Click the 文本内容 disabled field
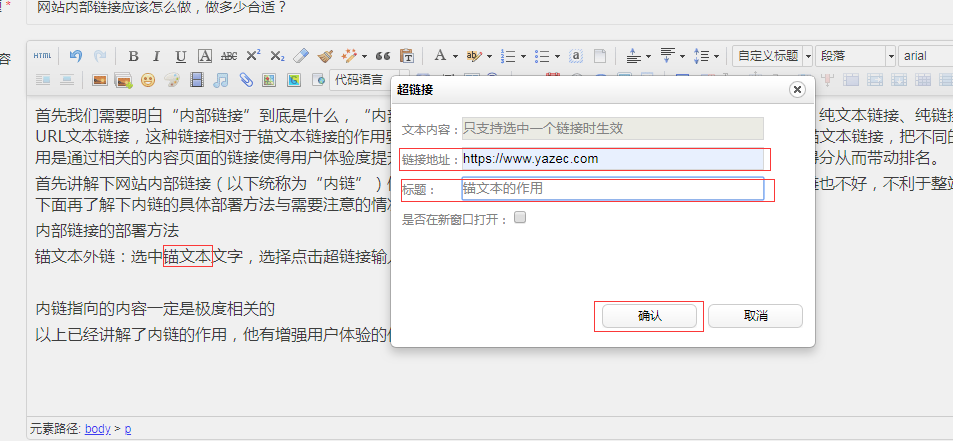Image resolution: width=953 pixels, height=441 pixels. (613, 129)
